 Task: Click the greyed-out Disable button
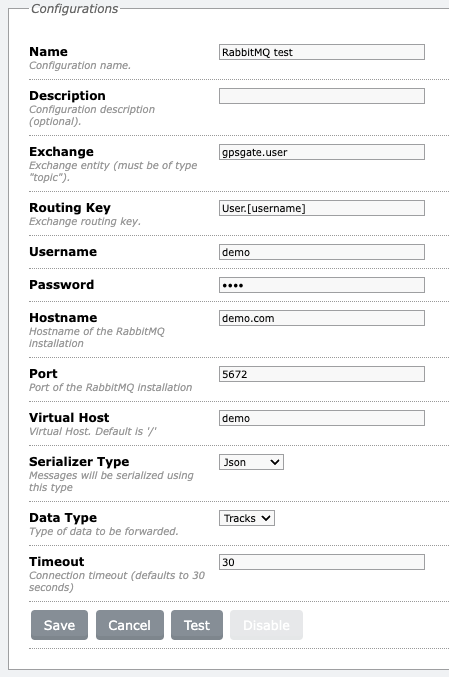click(x=266, y=625)
